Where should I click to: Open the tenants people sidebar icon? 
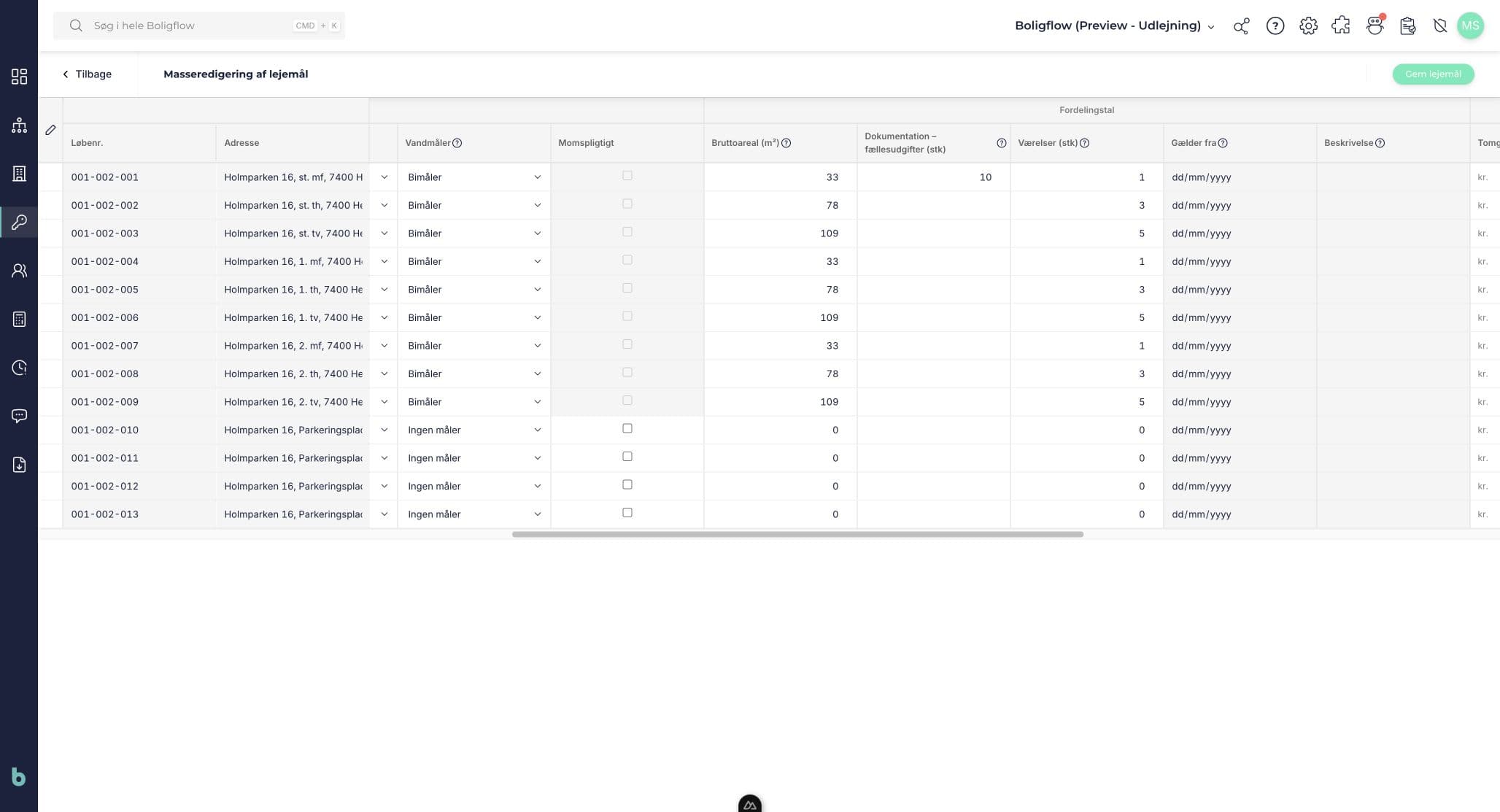(19, 271)
